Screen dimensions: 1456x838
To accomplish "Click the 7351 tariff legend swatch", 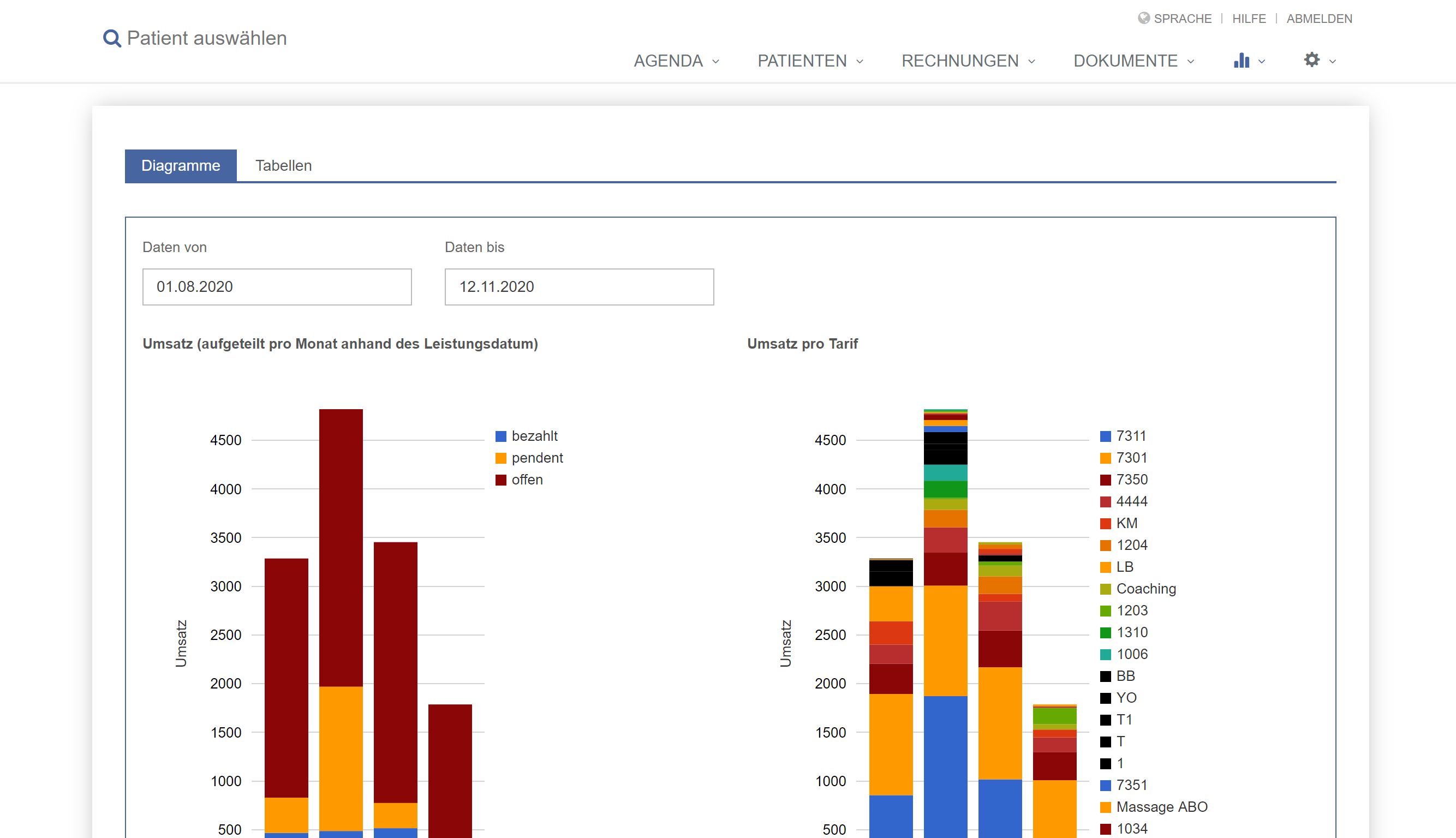I will point(1106,786).
